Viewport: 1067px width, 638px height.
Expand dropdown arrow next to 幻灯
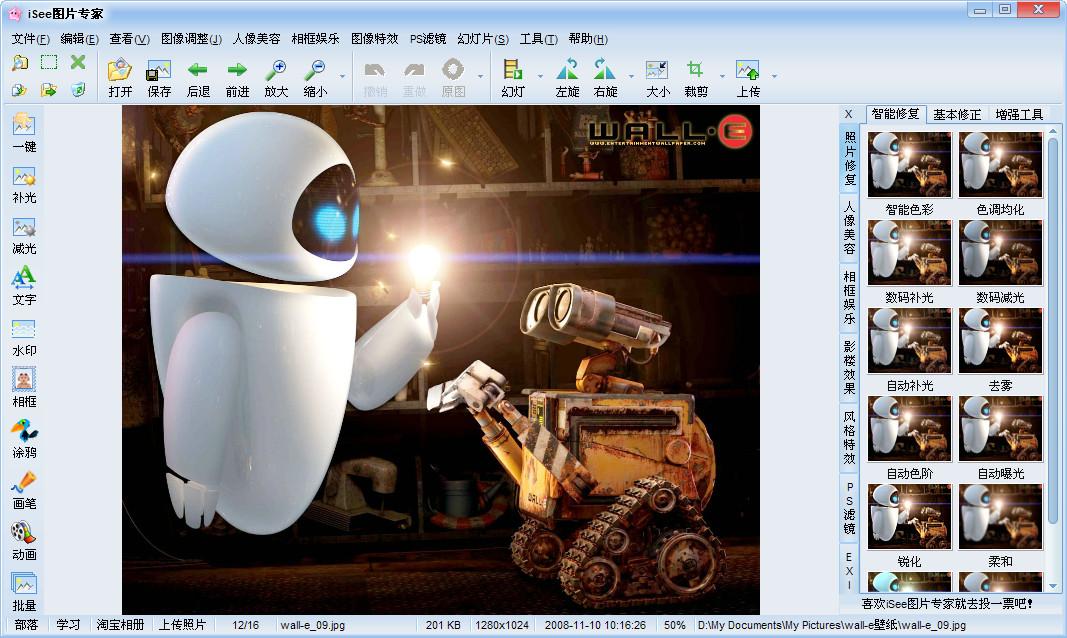[540, 76]
